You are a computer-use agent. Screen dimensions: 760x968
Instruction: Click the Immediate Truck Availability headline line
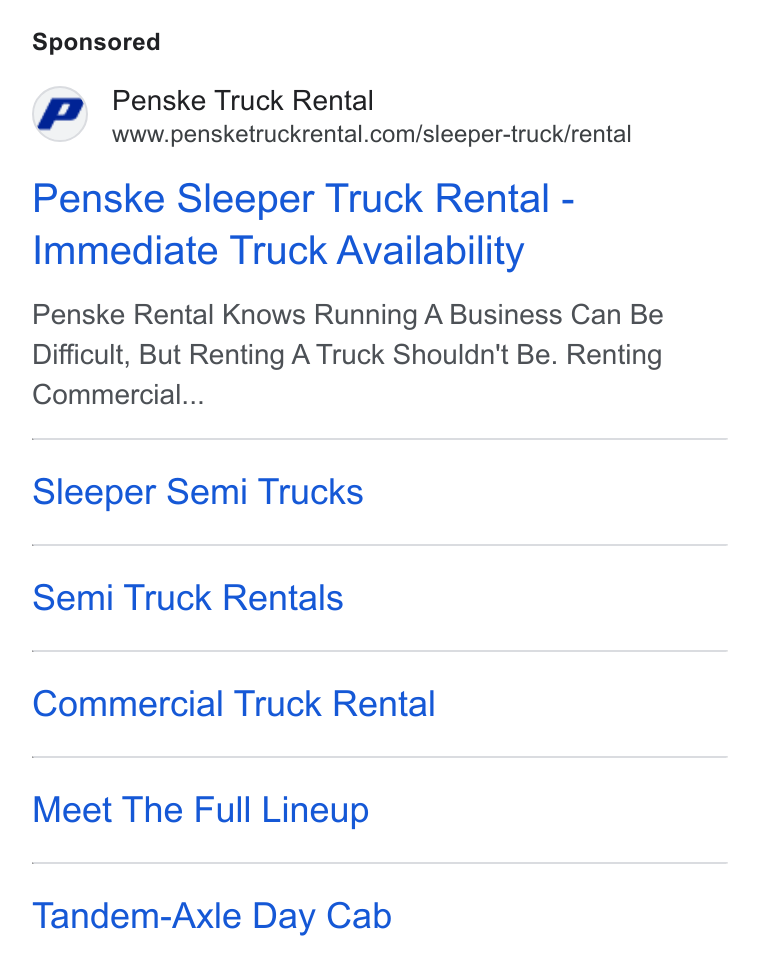tap(278, 251)
